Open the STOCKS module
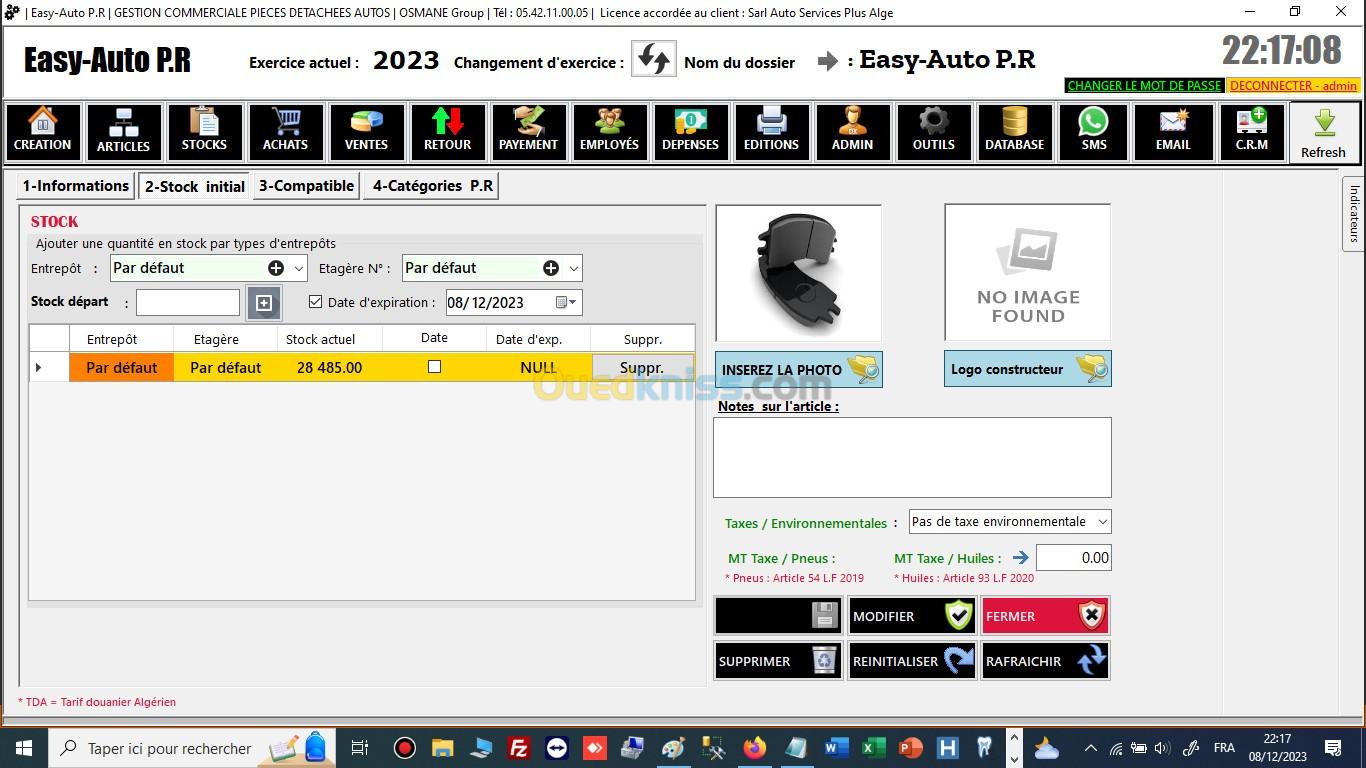 click(204, 132)
